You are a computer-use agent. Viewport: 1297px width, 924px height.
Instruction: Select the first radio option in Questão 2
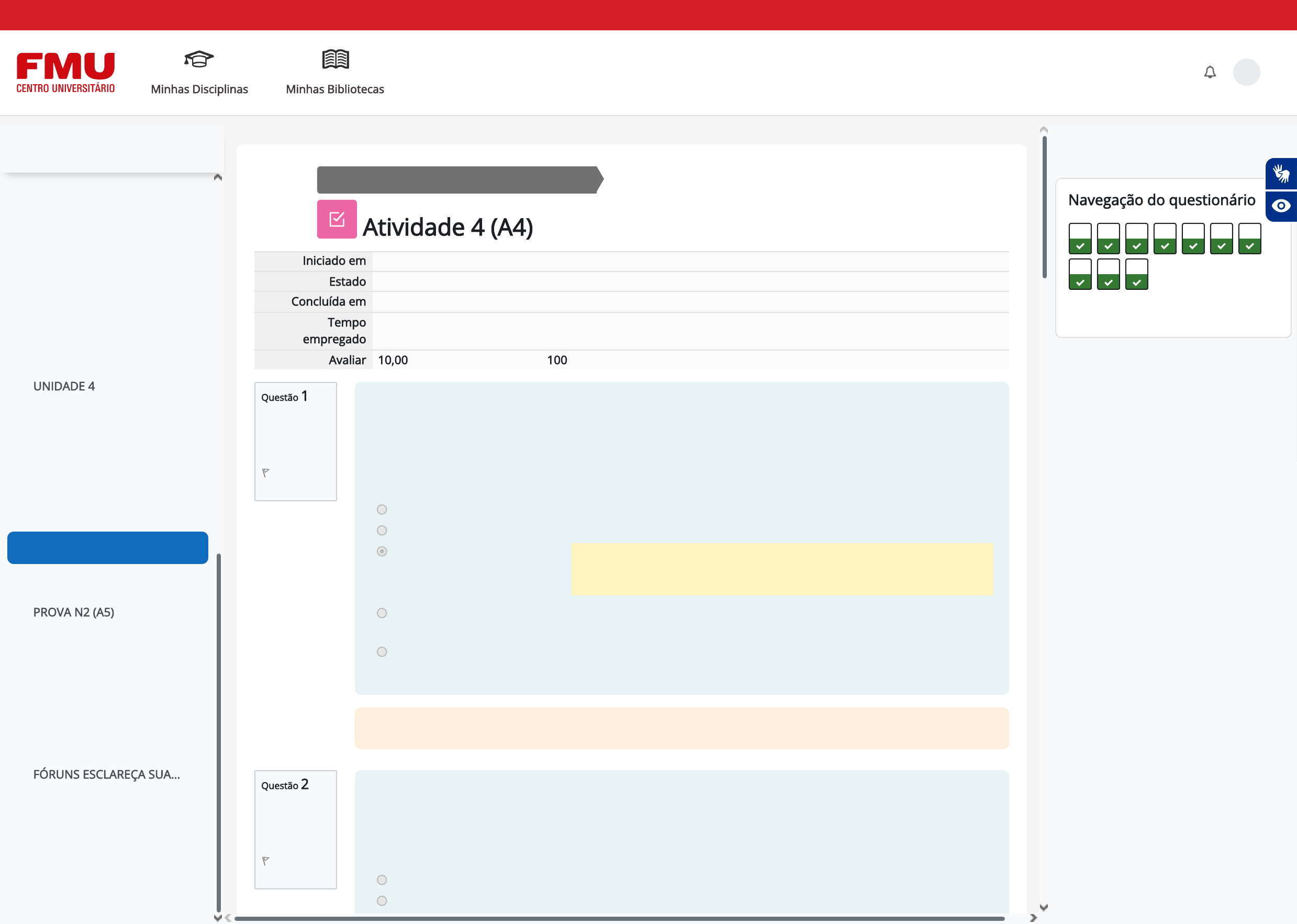tap(382, 880)
